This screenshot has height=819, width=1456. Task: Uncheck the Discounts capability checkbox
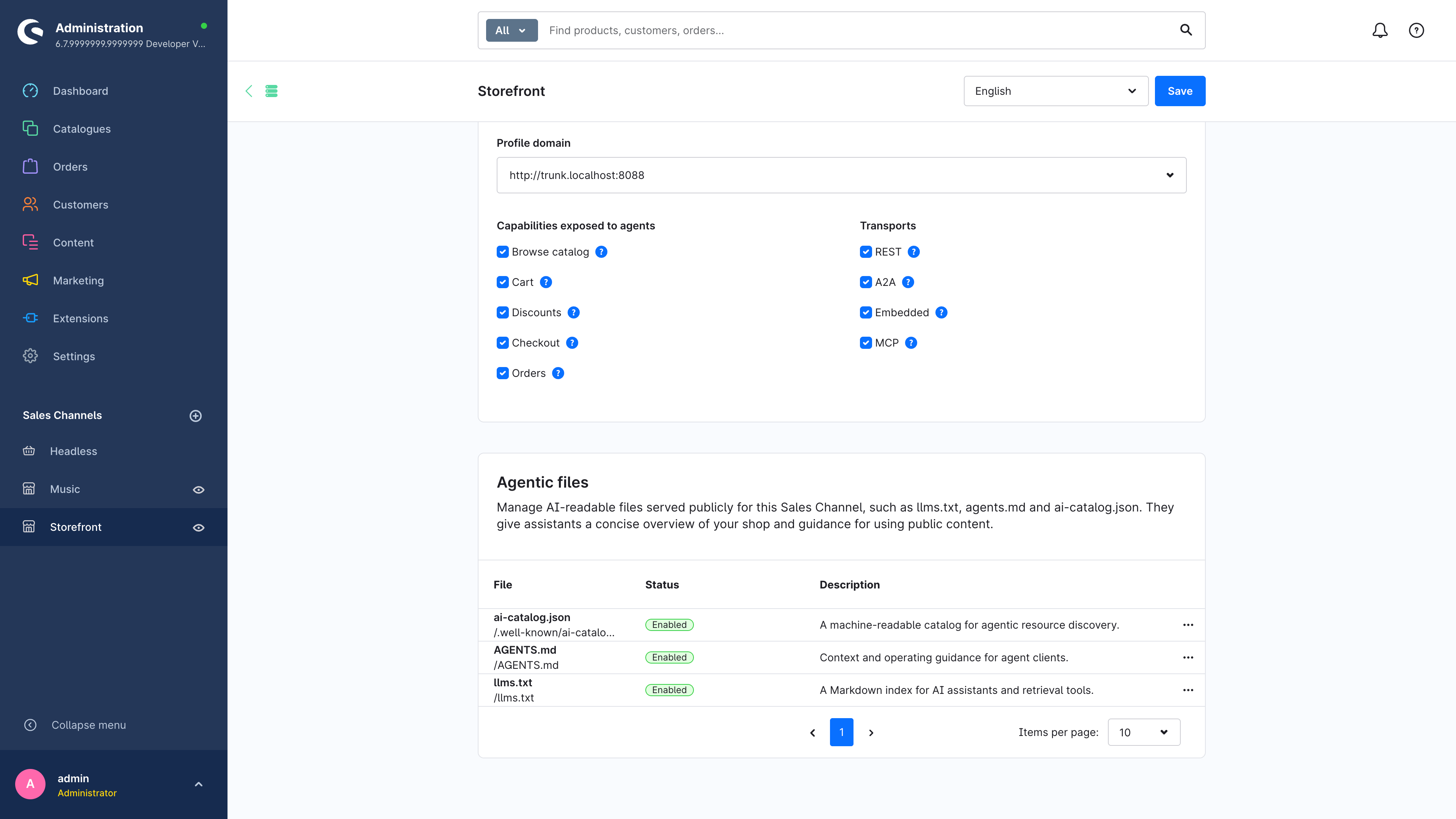(x=502, y=312)
